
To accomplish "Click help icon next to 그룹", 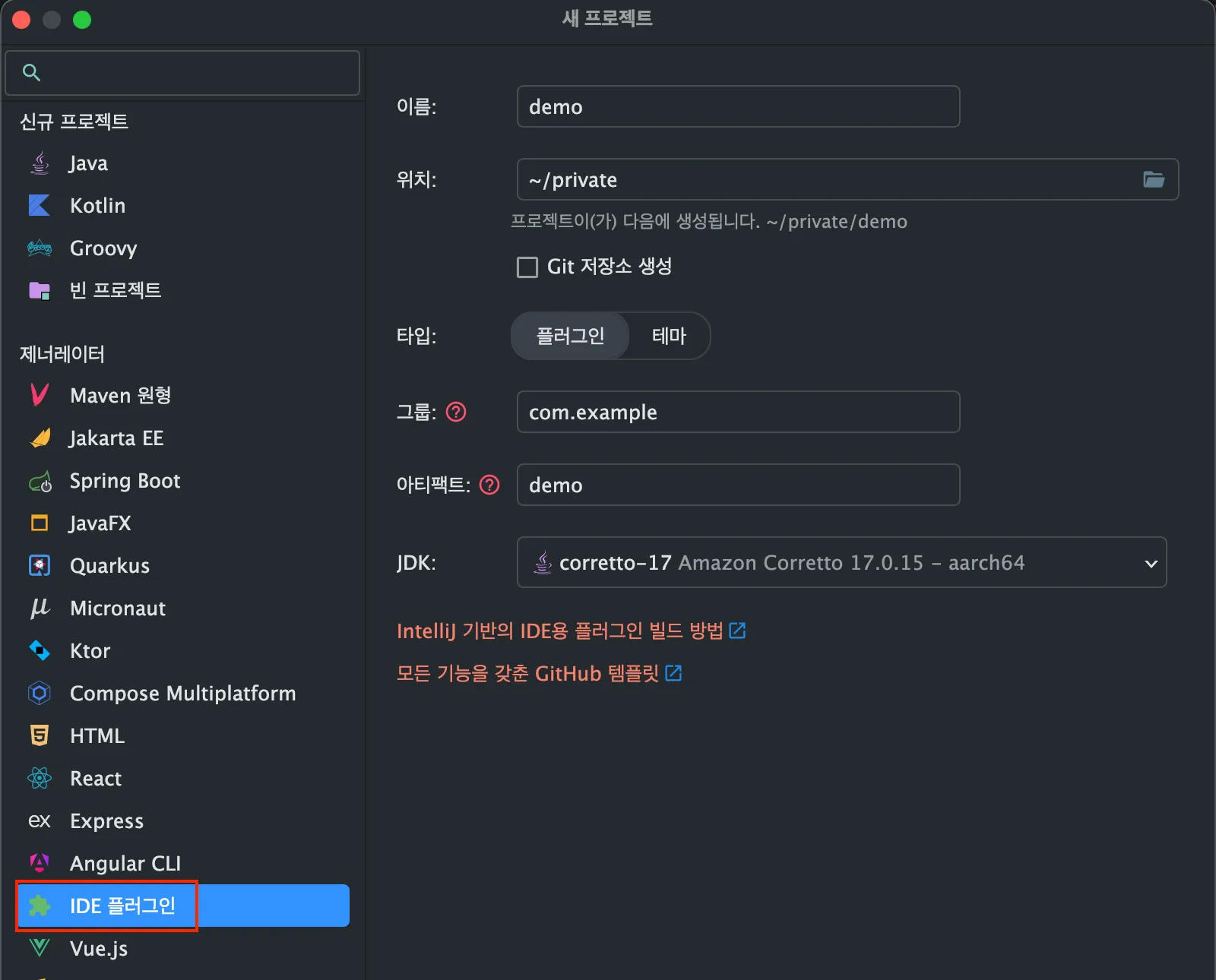I will point(456,412).
